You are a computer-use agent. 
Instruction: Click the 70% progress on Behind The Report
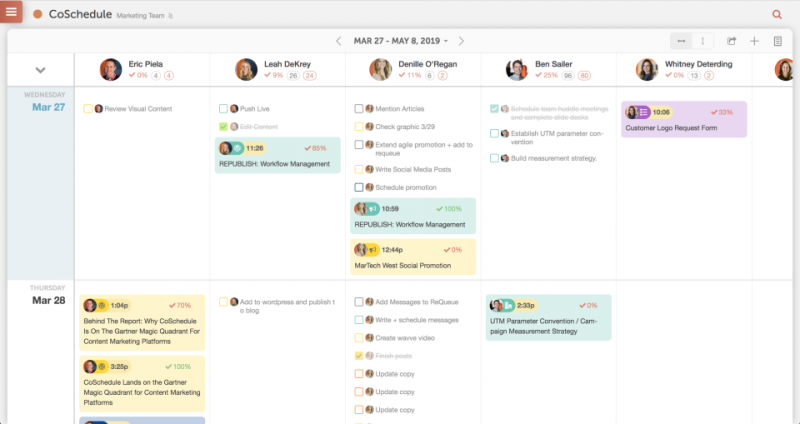click(x=180, y=306)
